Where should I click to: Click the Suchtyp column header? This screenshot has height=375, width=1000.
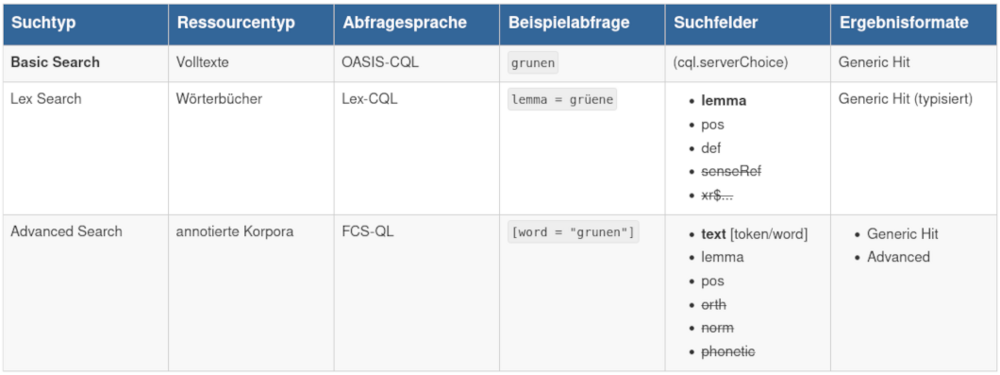click(44, 23)
